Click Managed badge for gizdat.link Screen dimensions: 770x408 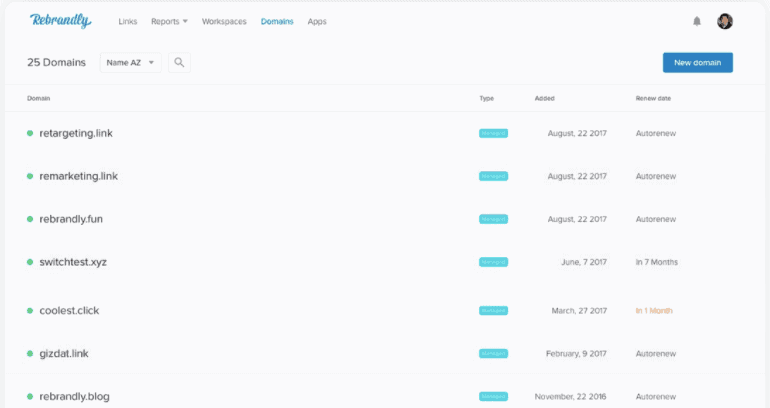point(494,354)
